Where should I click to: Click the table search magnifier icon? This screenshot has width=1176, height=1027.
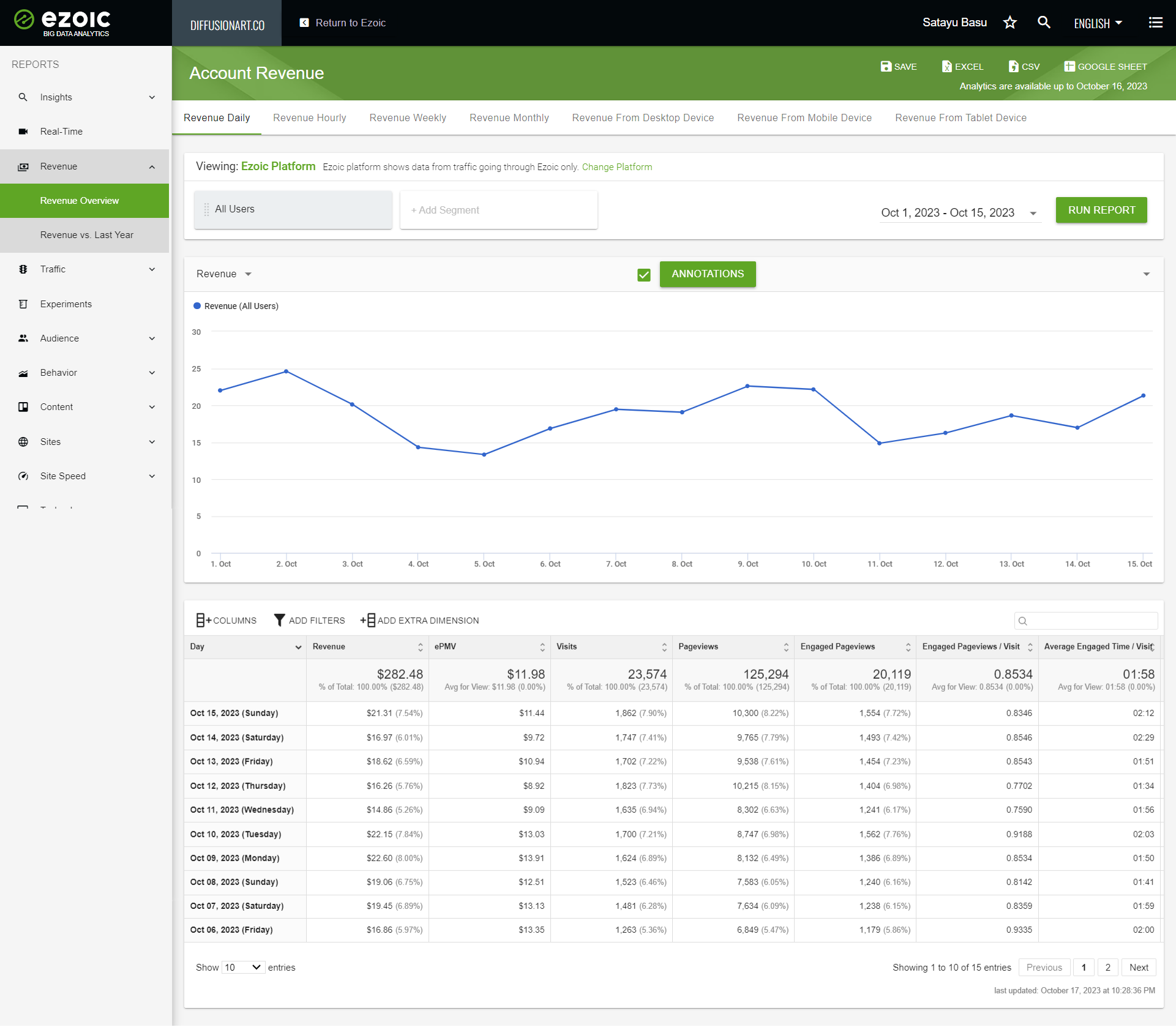tap(1022, 621)
